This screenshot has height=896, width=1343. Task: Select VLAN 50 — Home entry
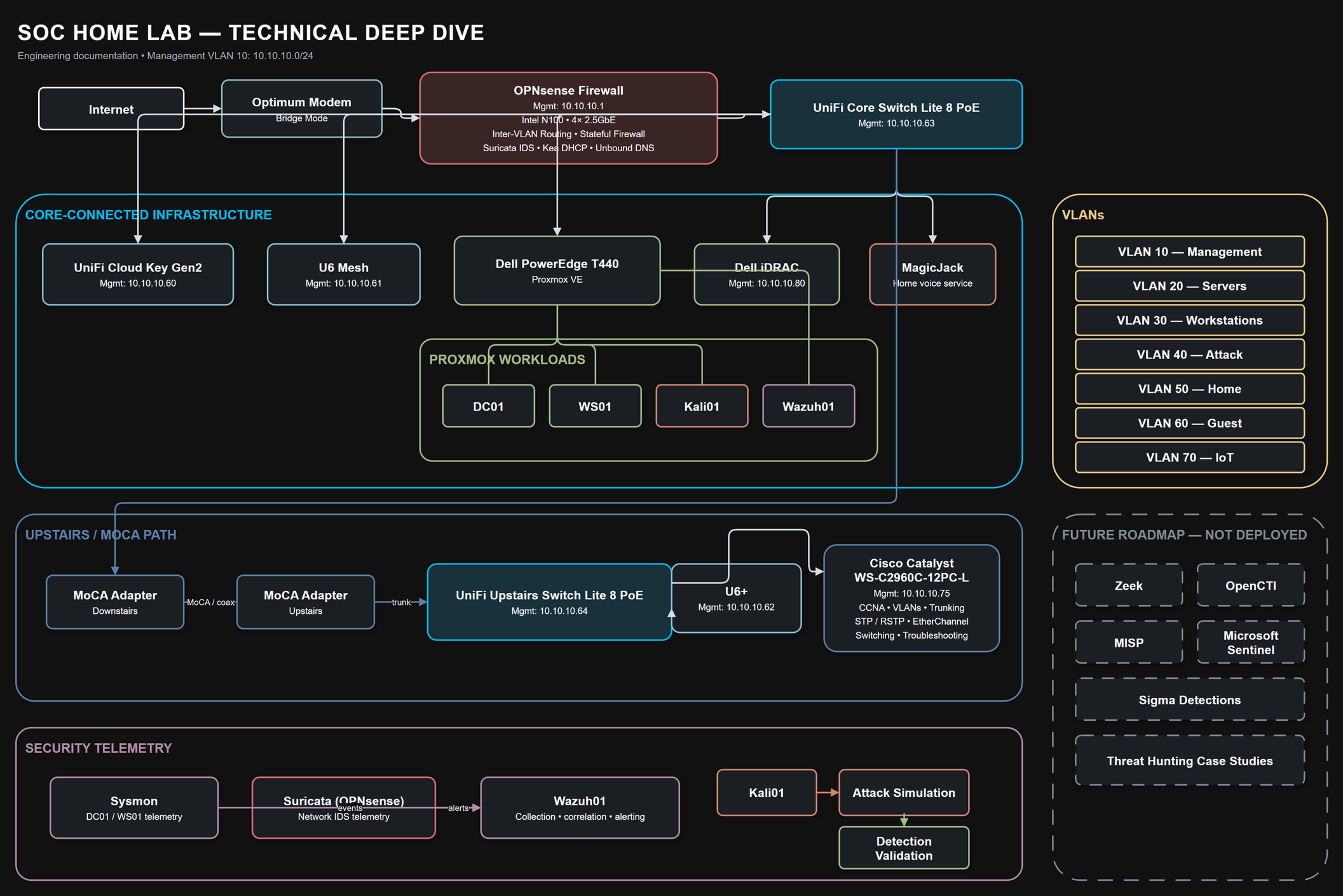(1190, 389)
